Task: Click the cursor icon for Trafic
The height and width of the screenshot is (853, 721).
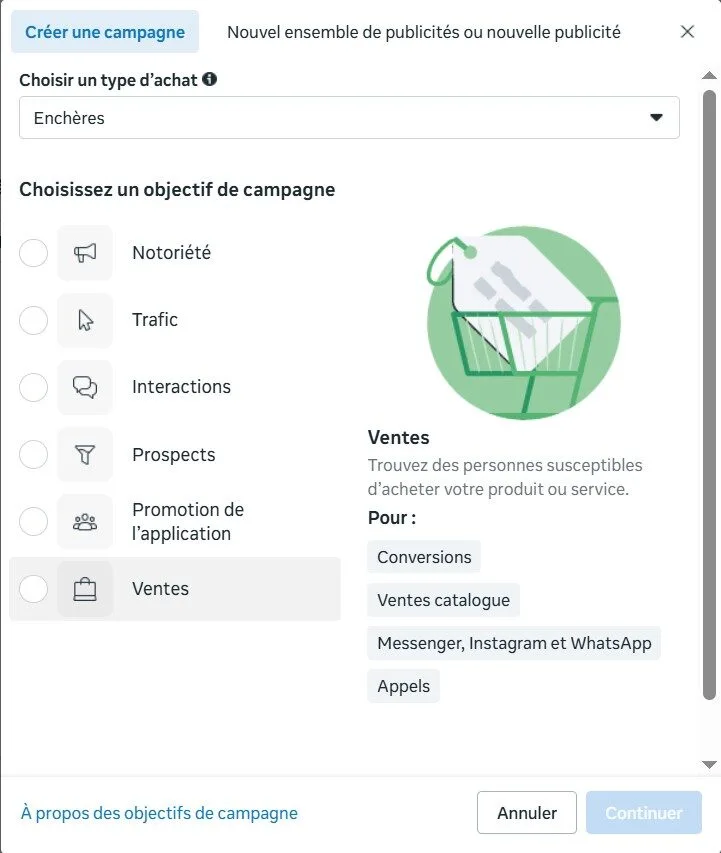Action: tap(85, 320)
